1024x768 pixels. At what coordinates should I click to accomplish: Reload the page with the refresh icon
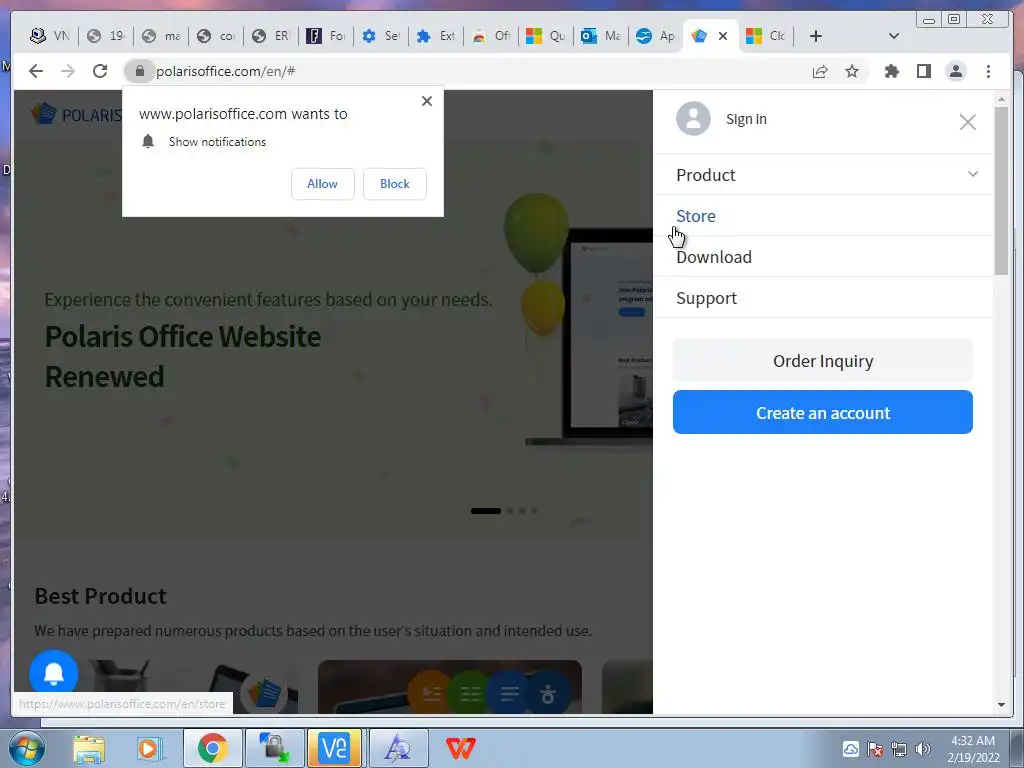(100, 71)
